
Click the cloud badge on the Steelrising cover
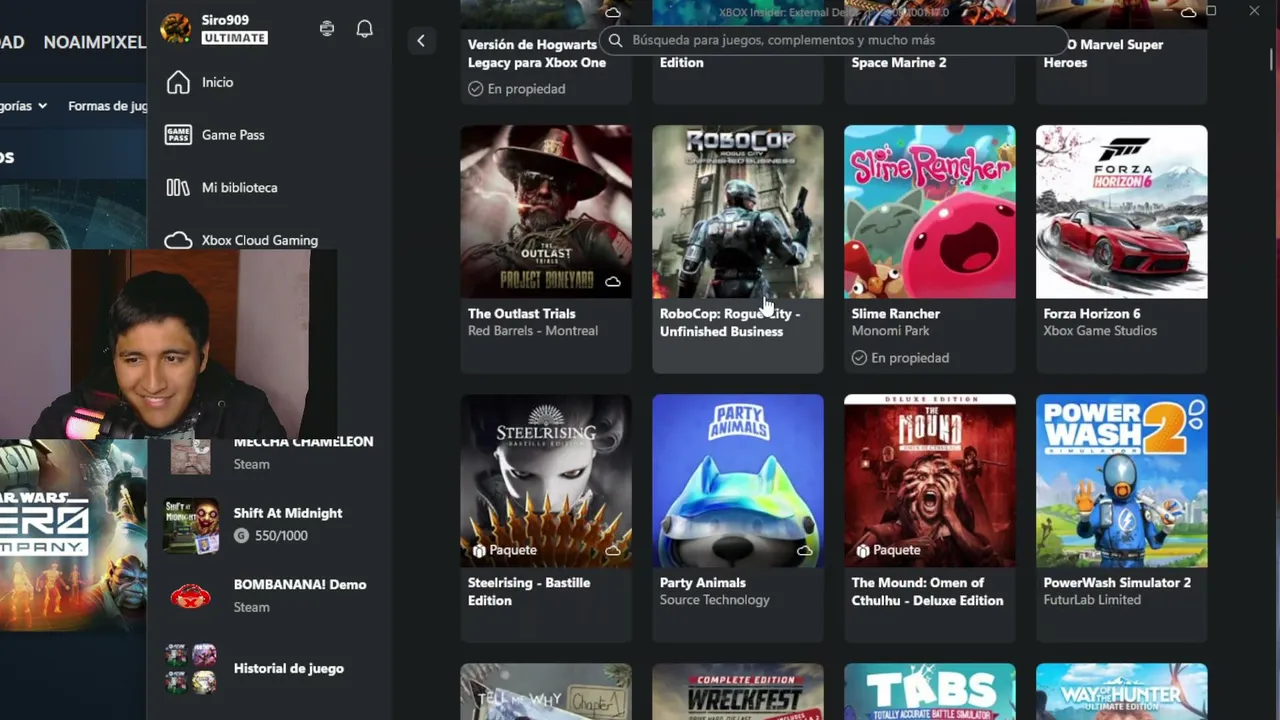click(x=612, y=550)
